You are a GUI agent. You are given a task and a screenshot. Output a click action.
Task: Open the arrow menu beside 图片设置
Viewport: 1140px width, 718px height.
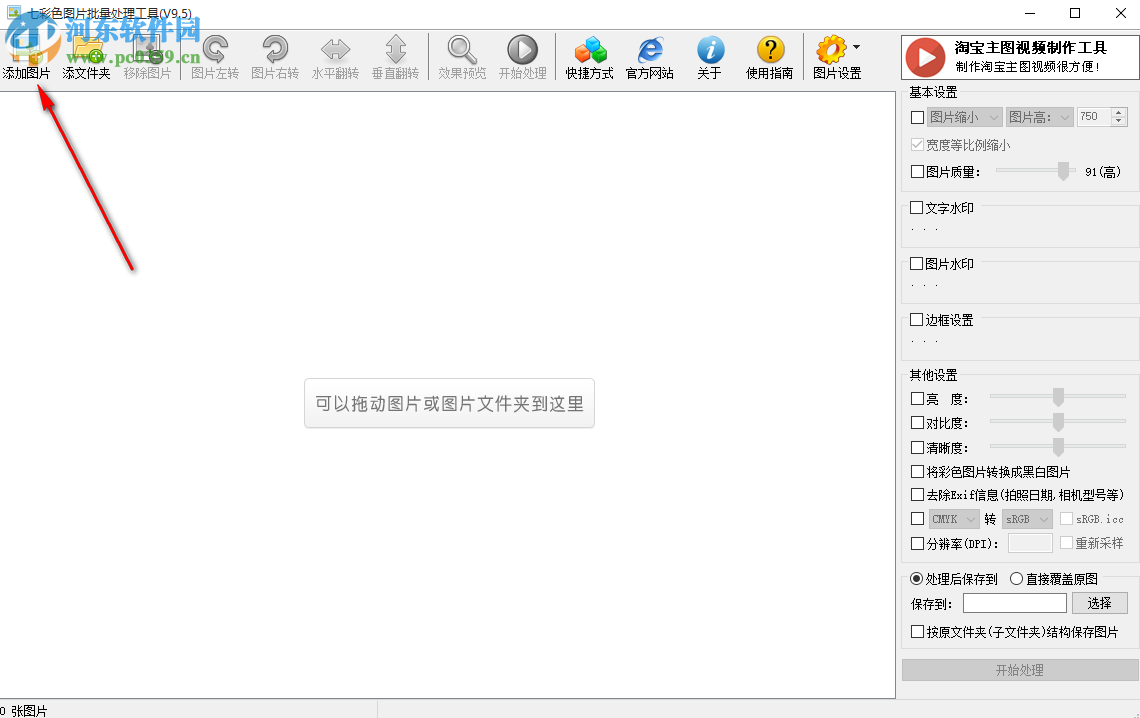point(856,47)
